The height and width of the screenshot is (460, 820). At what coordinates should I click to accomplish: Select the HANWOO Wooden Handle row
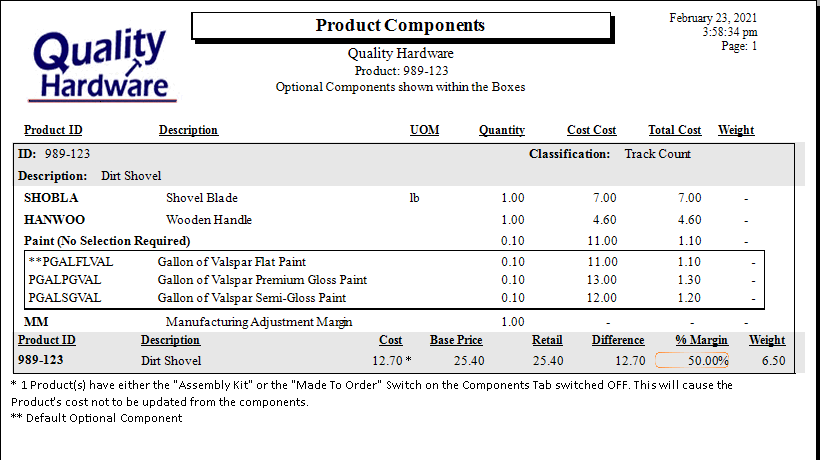click(x=387, y=220)
